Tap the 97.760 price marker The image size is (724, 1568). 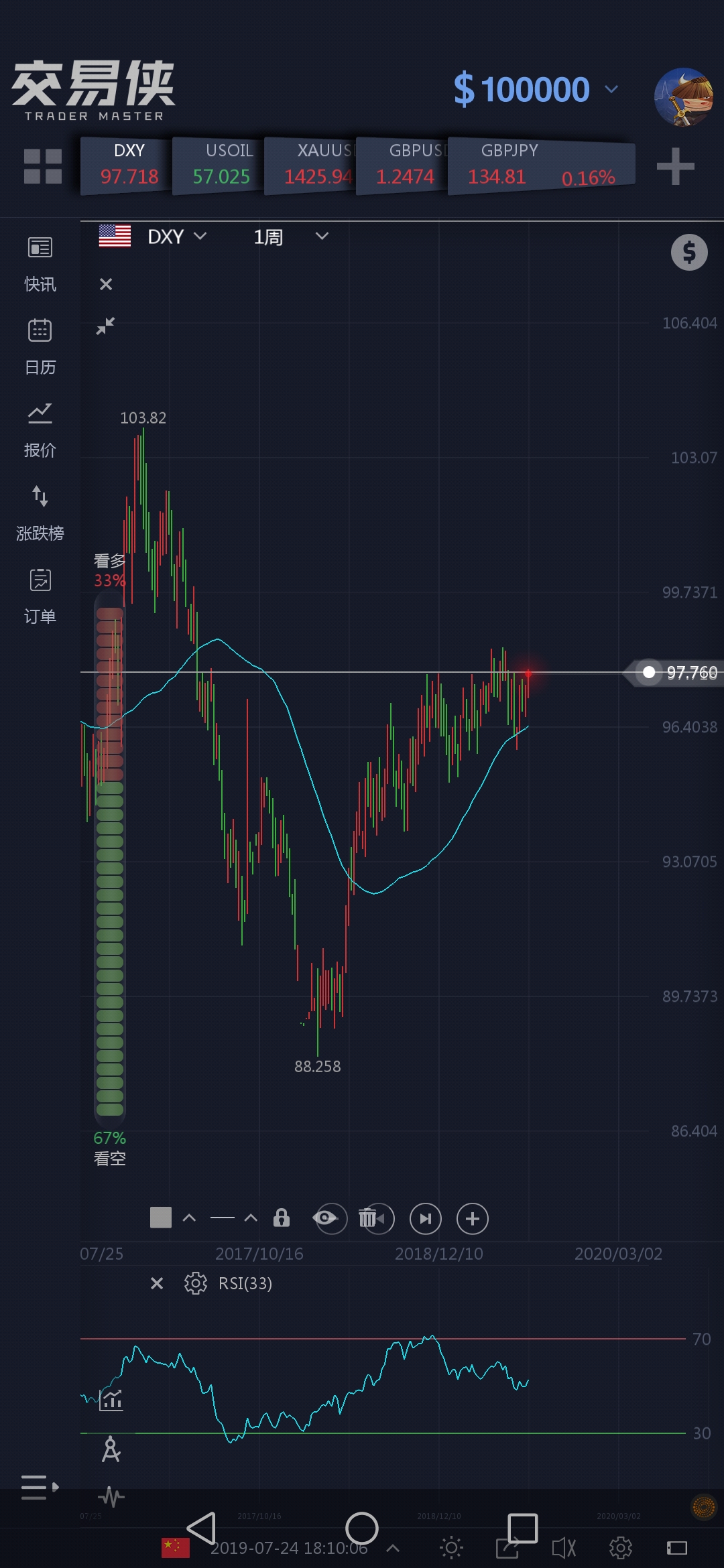click(674, 672)
